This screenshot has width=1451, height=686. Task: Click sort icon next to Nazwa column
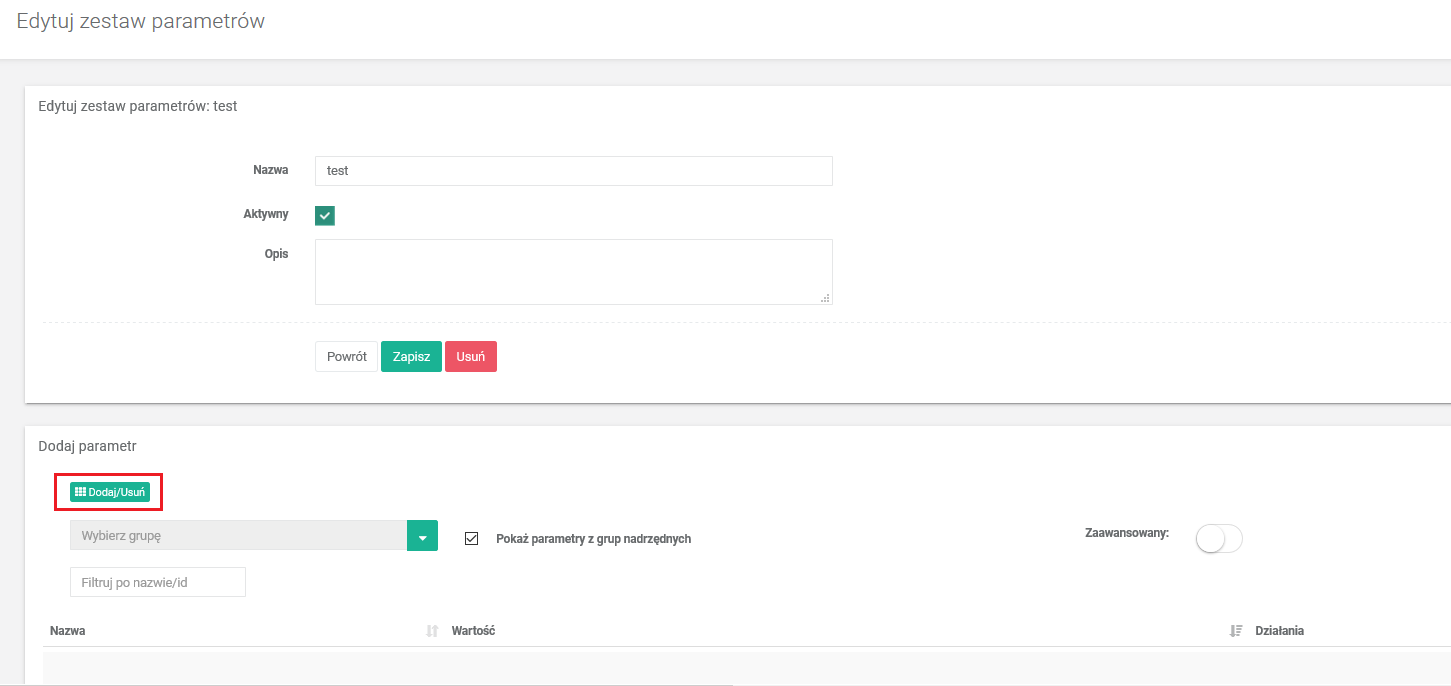pyautogui.click(x=432, y=631)
